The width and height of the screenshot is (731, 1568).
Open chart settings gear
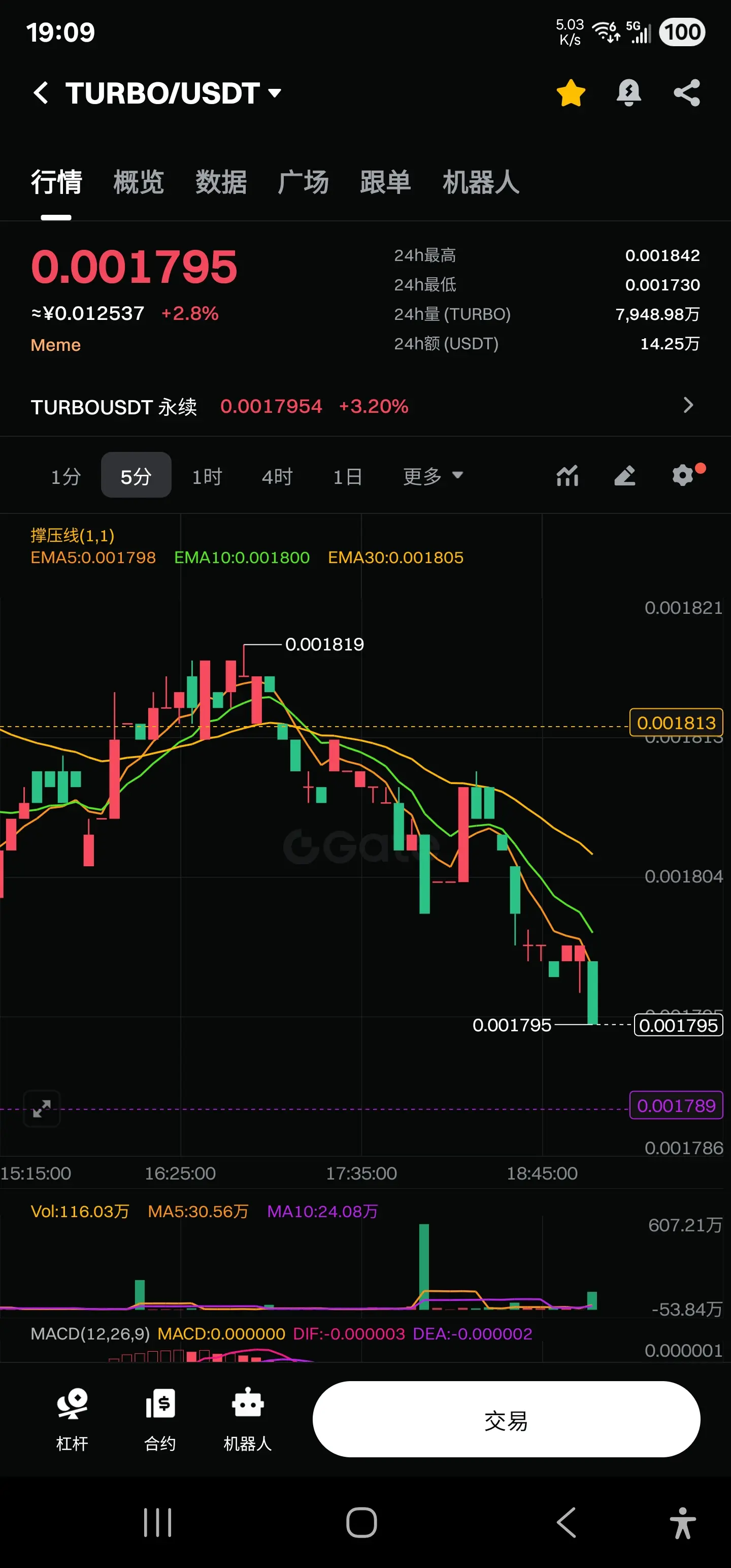point(683,475)
